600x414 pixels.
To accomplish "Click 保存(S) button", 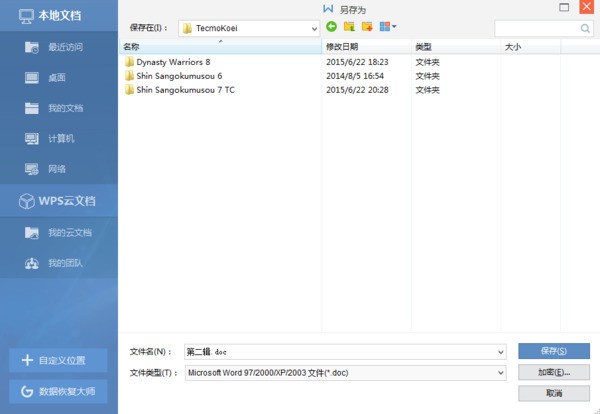I will point(554,351).
